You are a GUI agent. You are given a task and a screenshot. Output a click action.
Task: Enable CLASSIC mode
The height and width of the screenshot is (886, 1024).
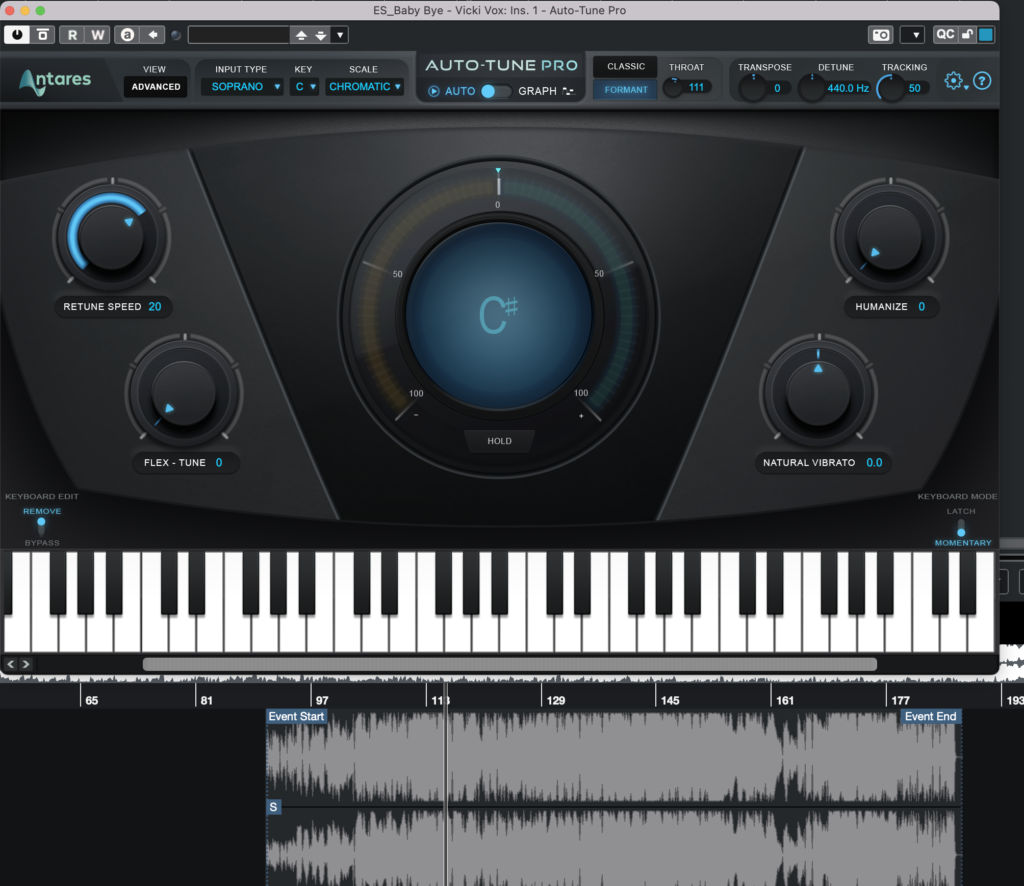(626, 66)
